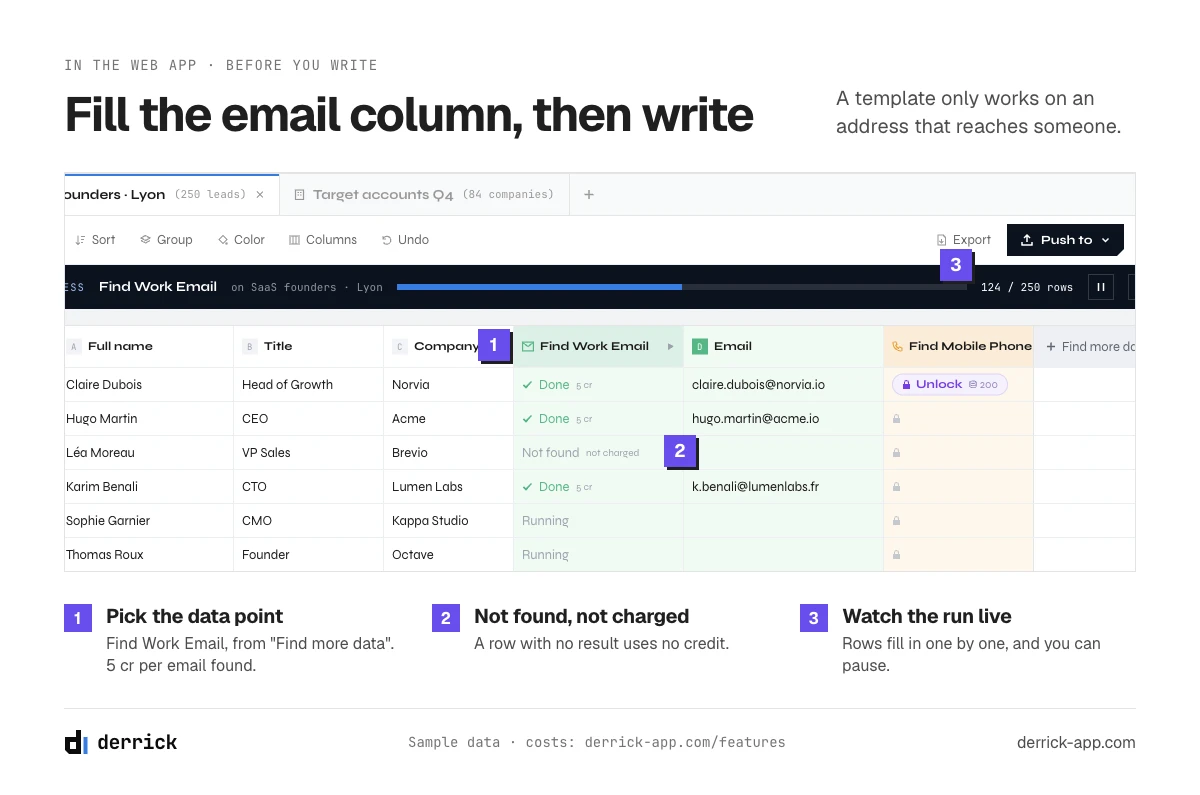Switch to Target accounts Q4 tab
Image resolution: width=1200 pixels, height=795 pixels.
pyautogui.click(x=424, y=195)
